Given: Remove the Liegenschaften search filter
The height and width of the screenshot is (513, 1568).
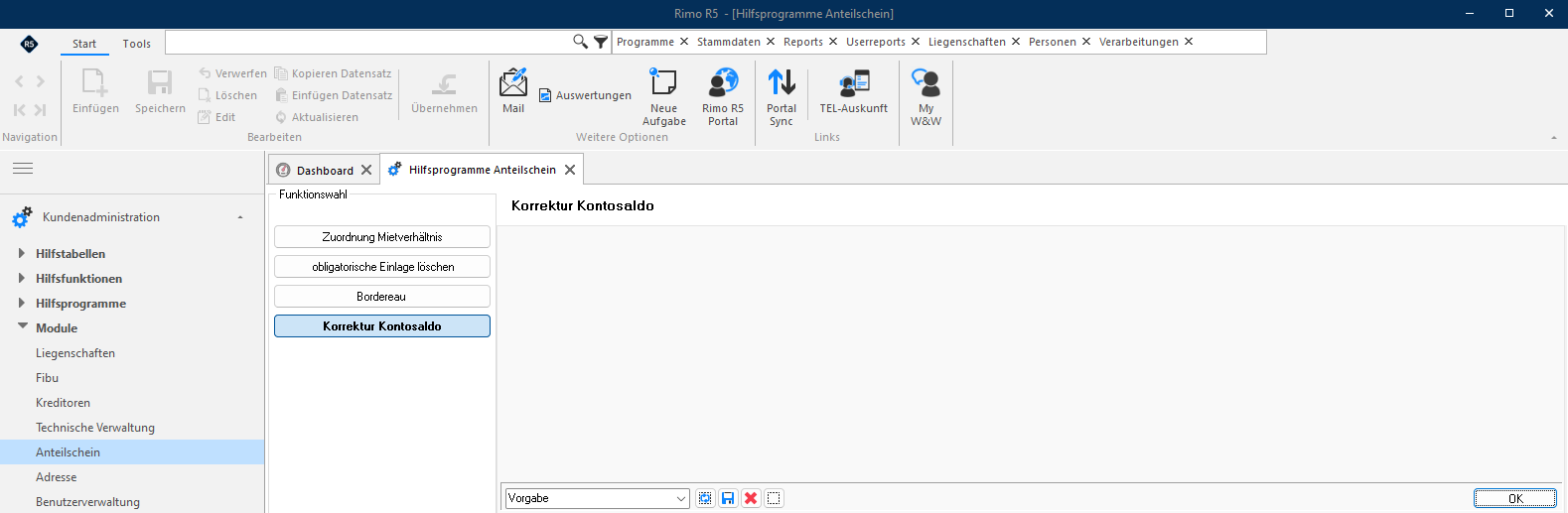Looking at the screenshot, I should click(x=1016, y=42).
